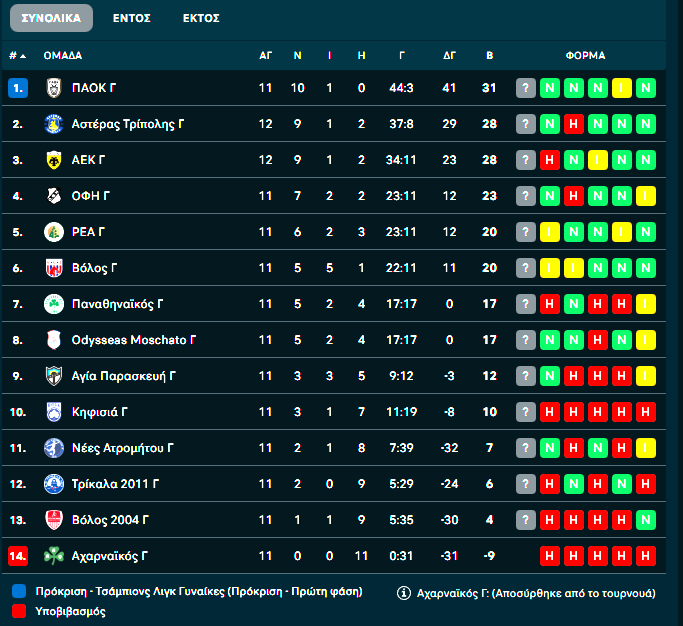Click the Βόλος Γ team logo

pyautogui.click(x=53, y=268)
